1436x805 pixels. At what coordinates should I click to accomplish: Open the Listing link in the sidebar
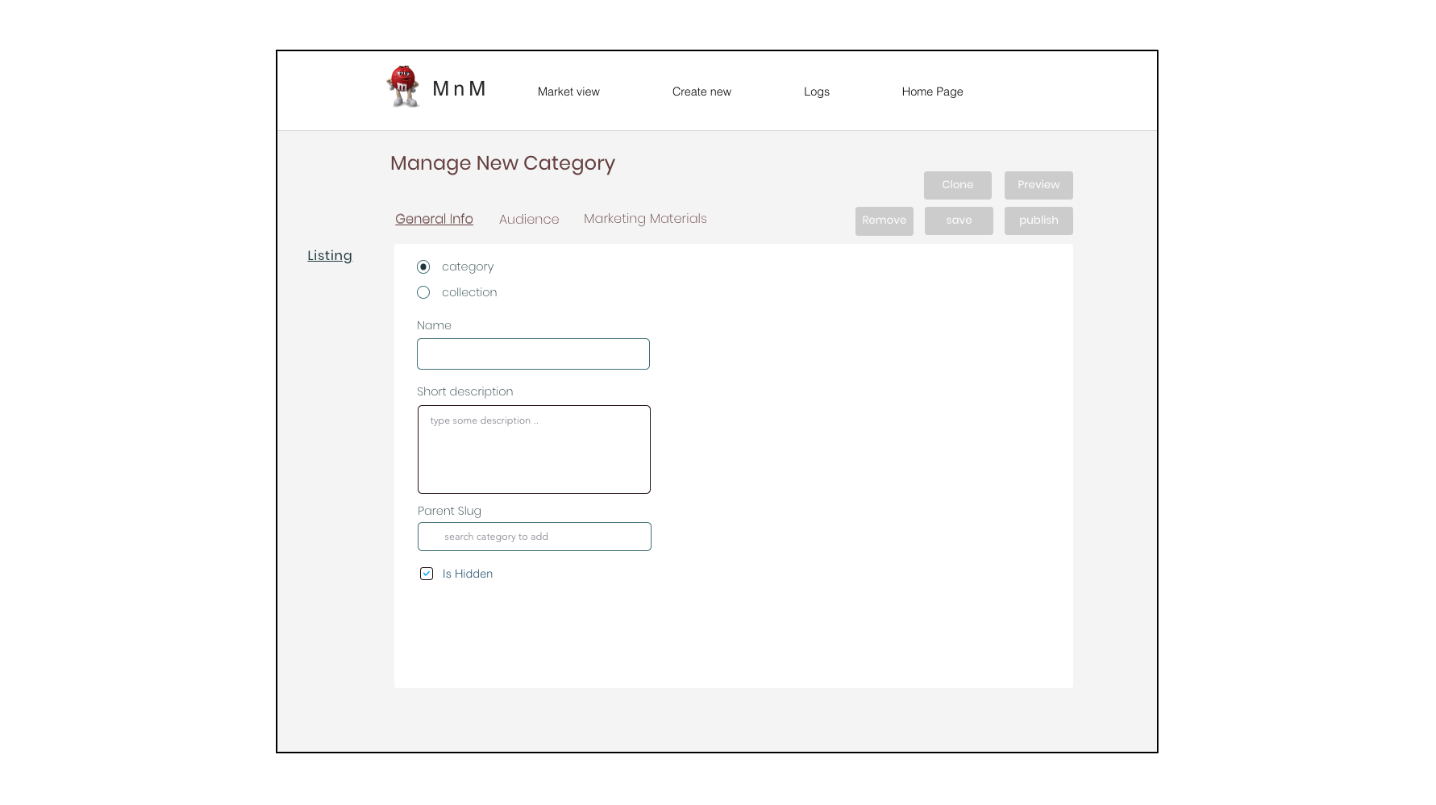click(x=329, y=256)
